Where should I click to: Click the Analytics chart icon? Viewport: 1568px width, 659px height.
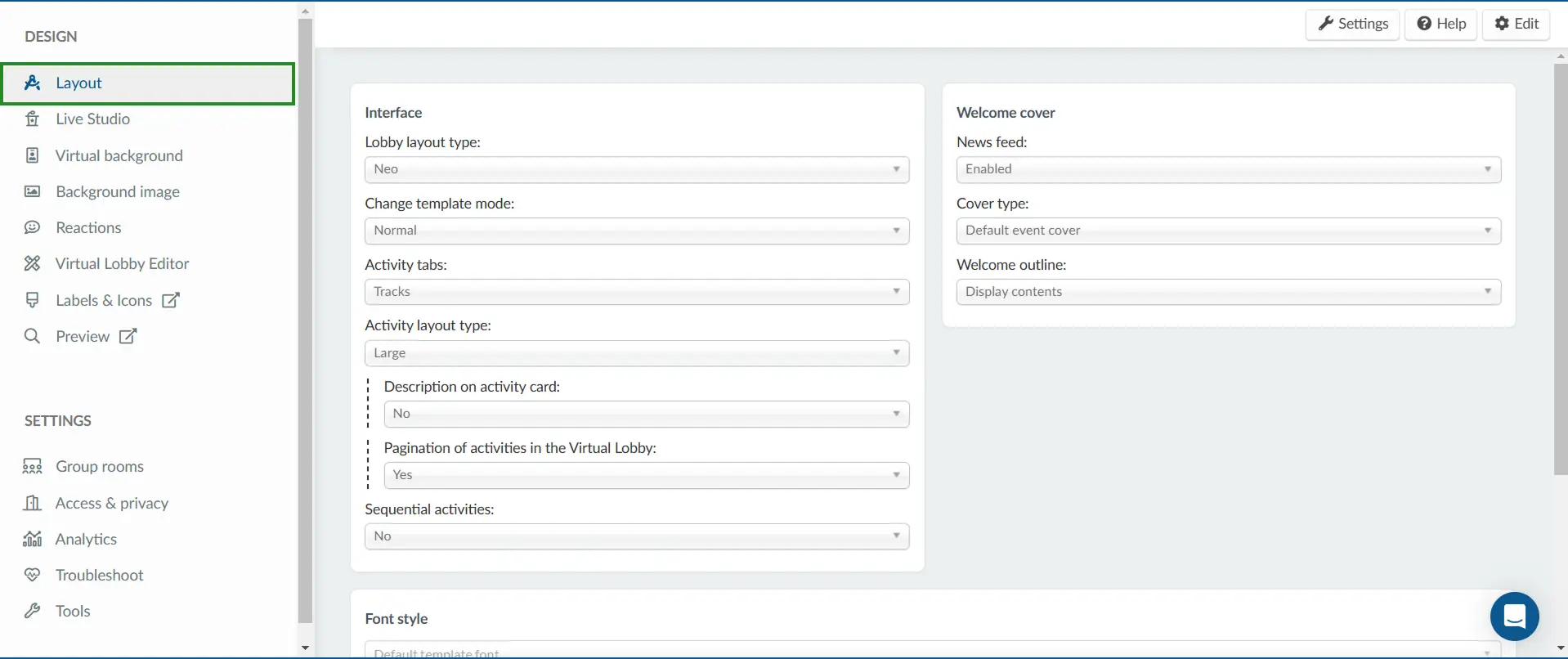pos(33,539)
